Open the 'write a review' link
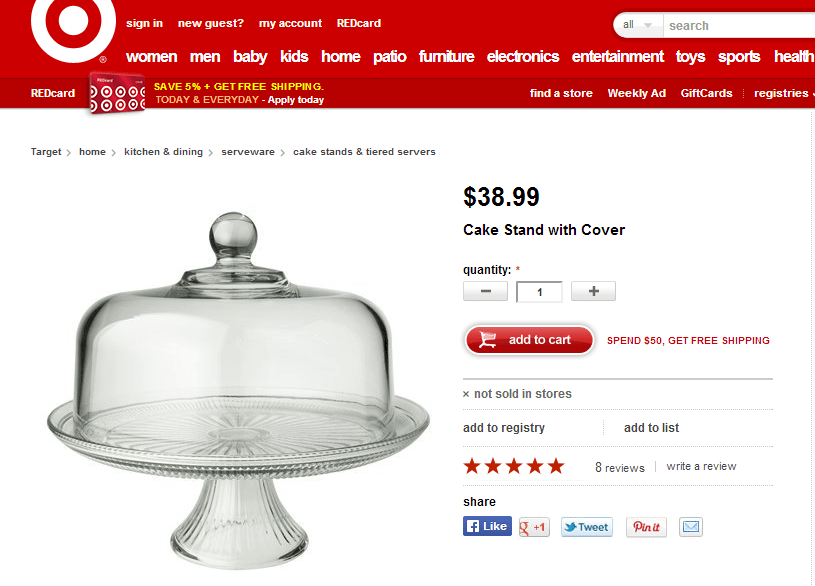This screenshot has width=815, height=586. coord(701,466)
